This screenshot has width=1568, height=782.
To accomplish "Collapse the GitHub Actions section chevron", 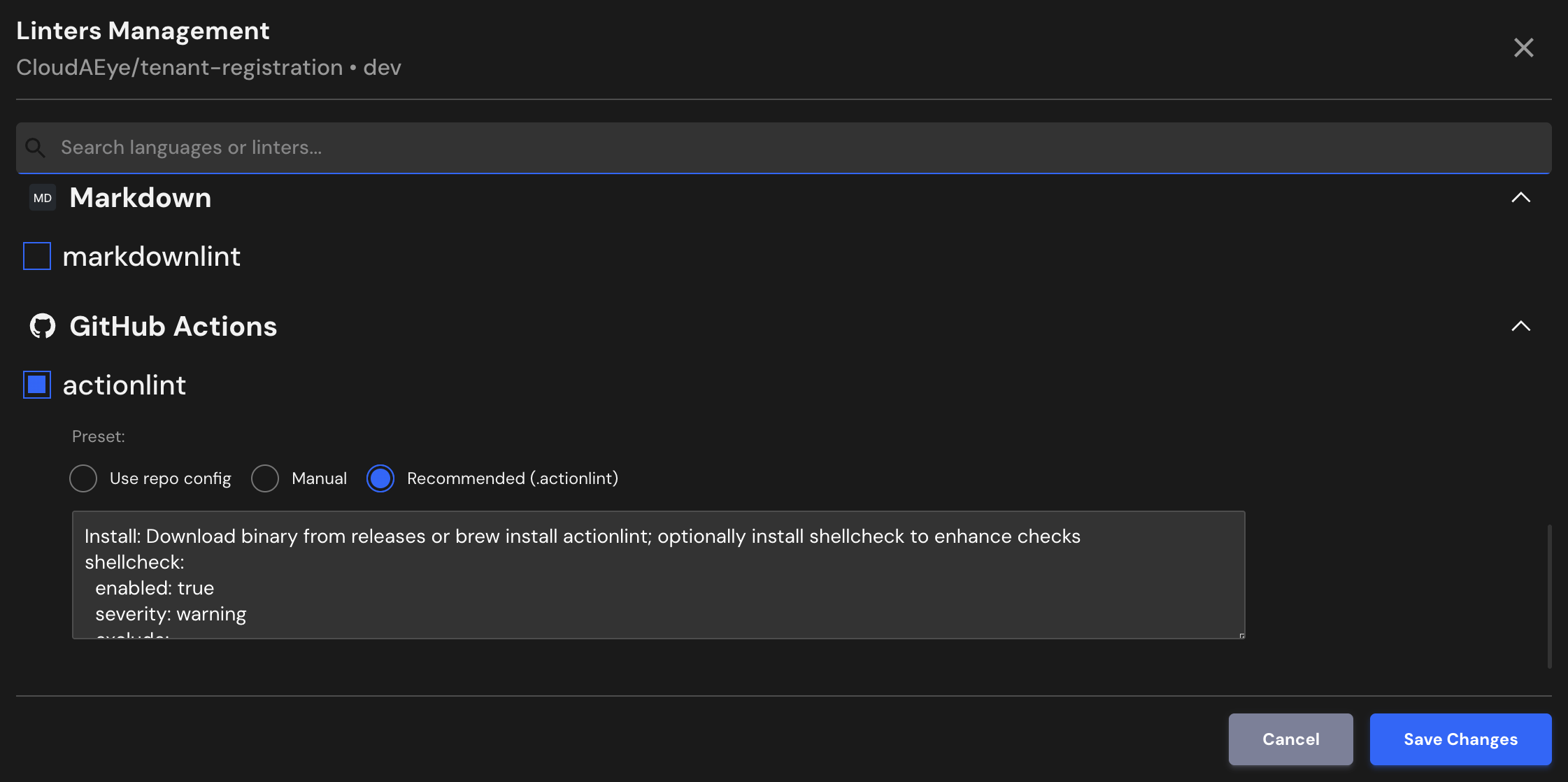I will click(x=1520, y=326).
